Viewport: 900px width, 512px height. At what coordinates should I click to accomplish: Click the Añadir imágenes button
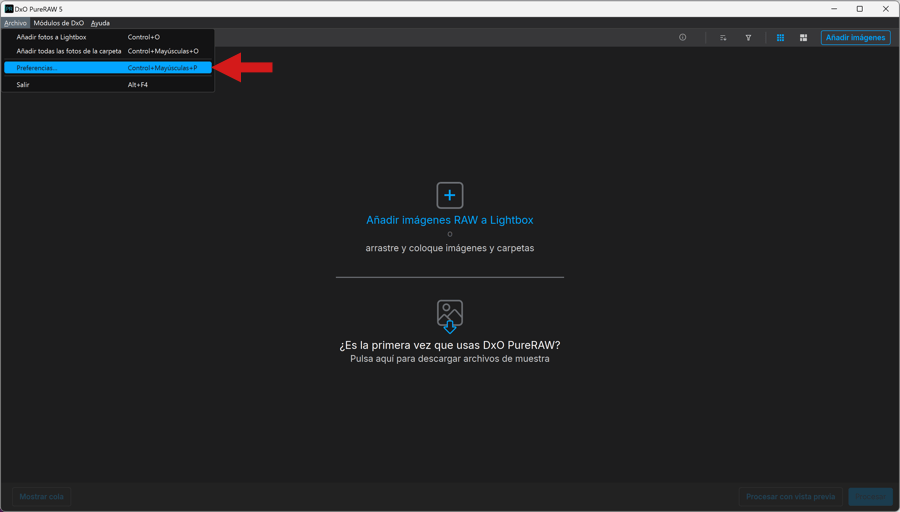[855, 37]
